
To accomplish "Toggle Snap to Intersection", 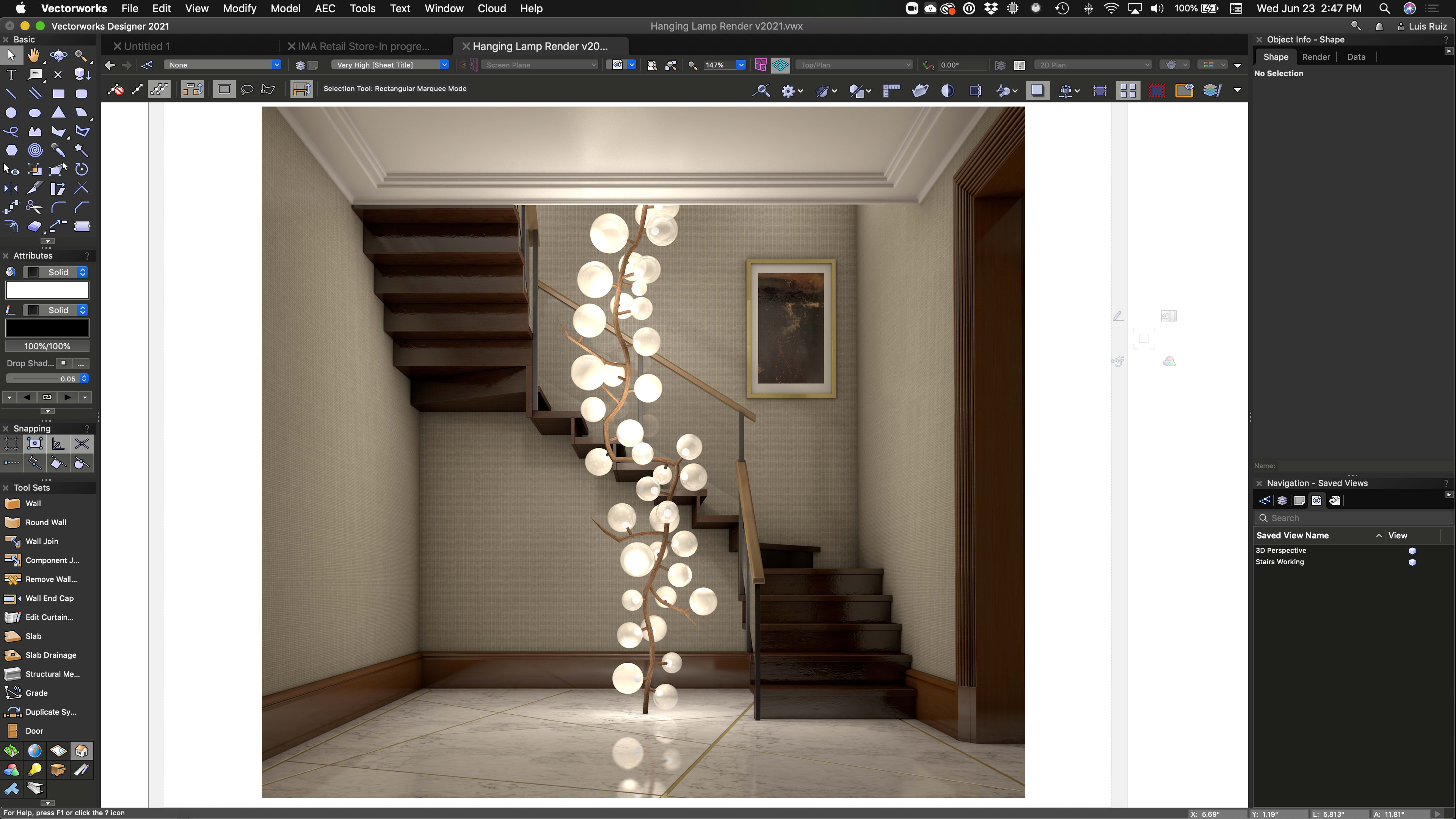I will pyautogui.click(x=82, y=444).
